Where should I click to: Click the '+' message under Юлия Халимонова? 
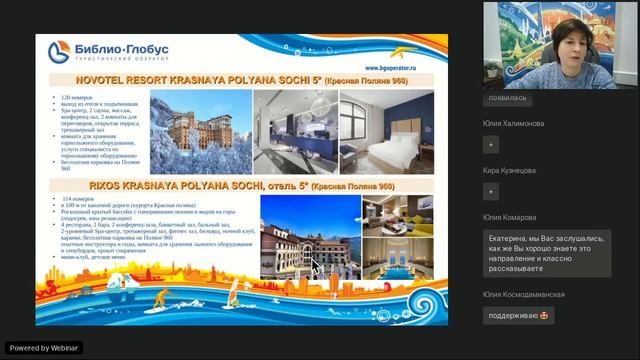491,145
